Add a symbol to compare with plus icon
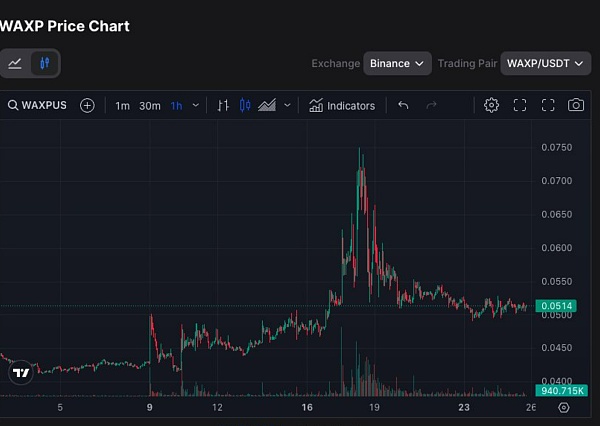Viewport: 600px width, 426px height. point(87,106)
